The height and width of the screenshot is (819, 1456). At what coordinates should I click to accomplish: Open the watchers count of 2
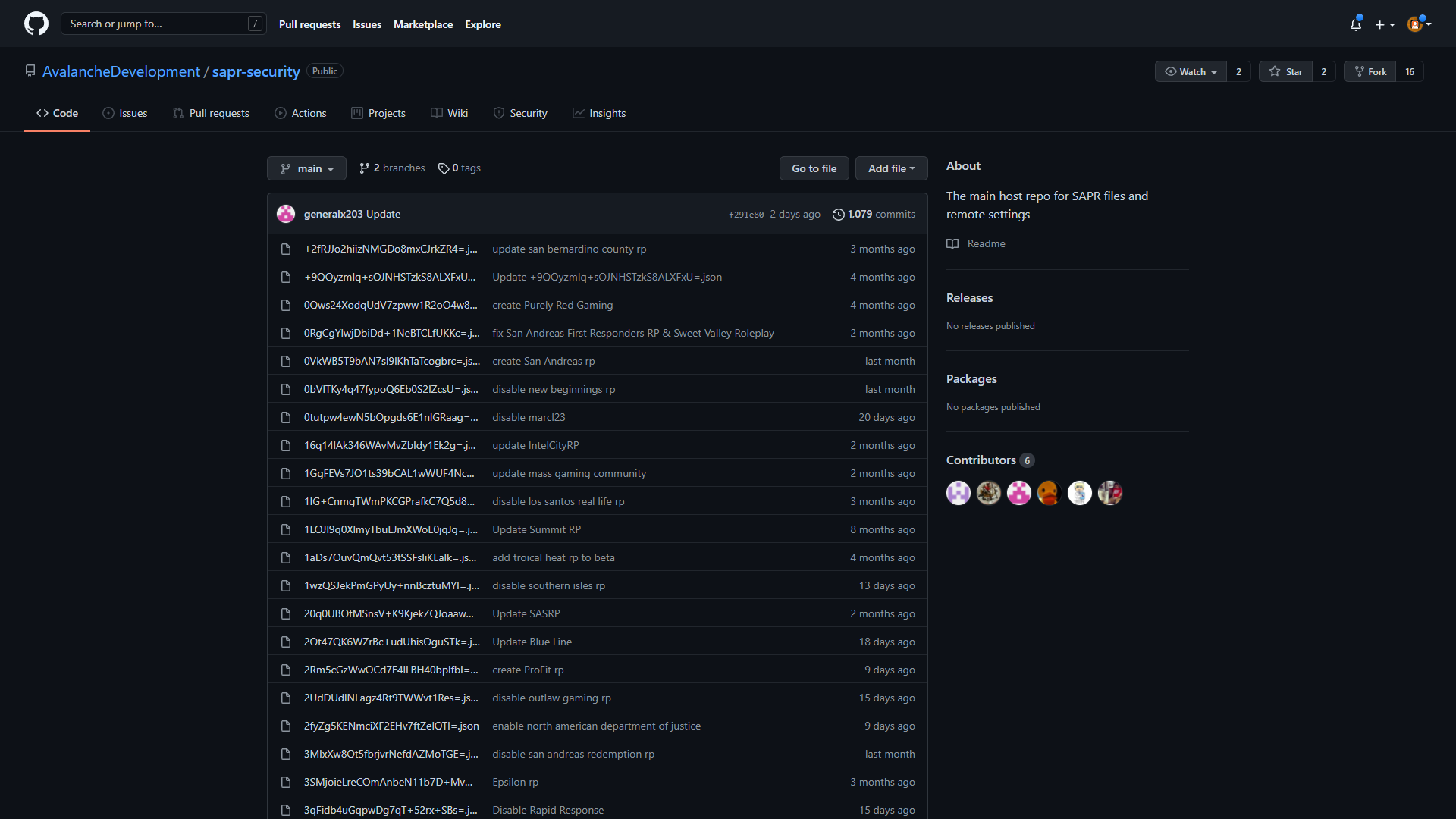[x=1238, y=71]
